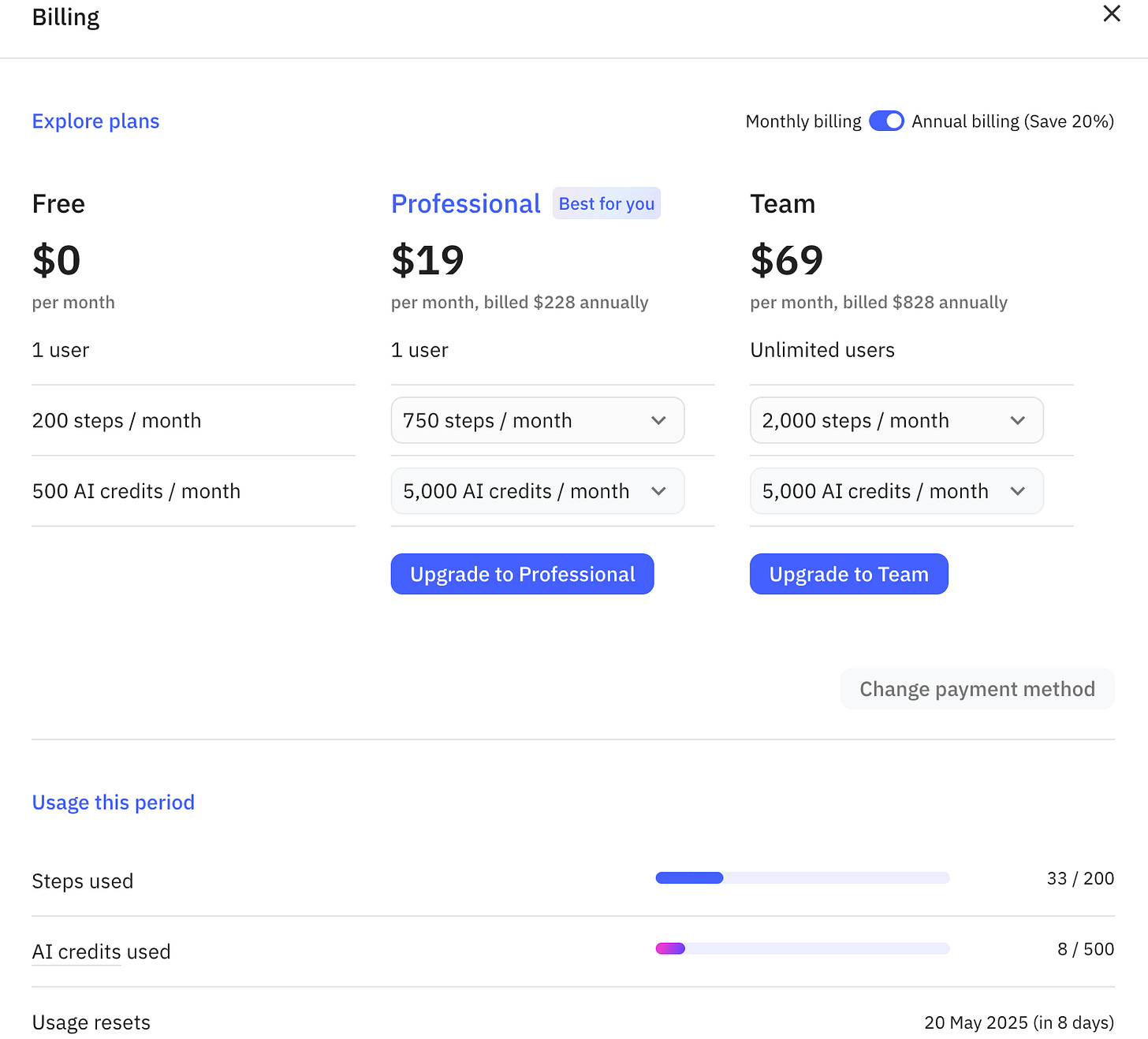Image resolution: width=1148 pixels, height=1039 pixels.
Task: Click chevron on Team 5,000 credits dropdown
Action: [x=1018, y=491]
